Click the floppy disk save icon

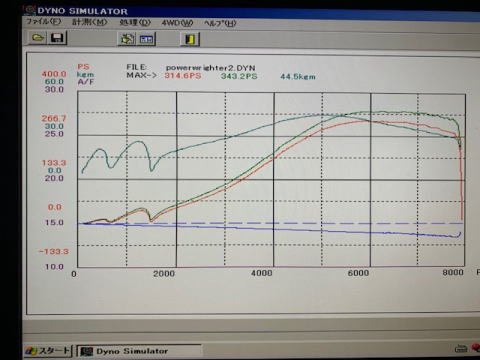(x=57, y=38)
